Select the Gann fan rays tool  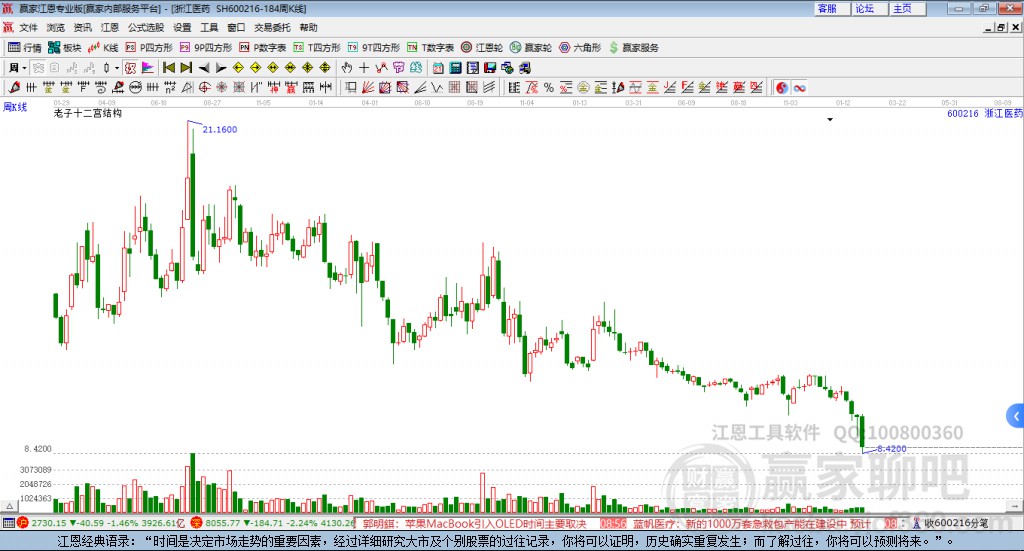coord(368,87)
